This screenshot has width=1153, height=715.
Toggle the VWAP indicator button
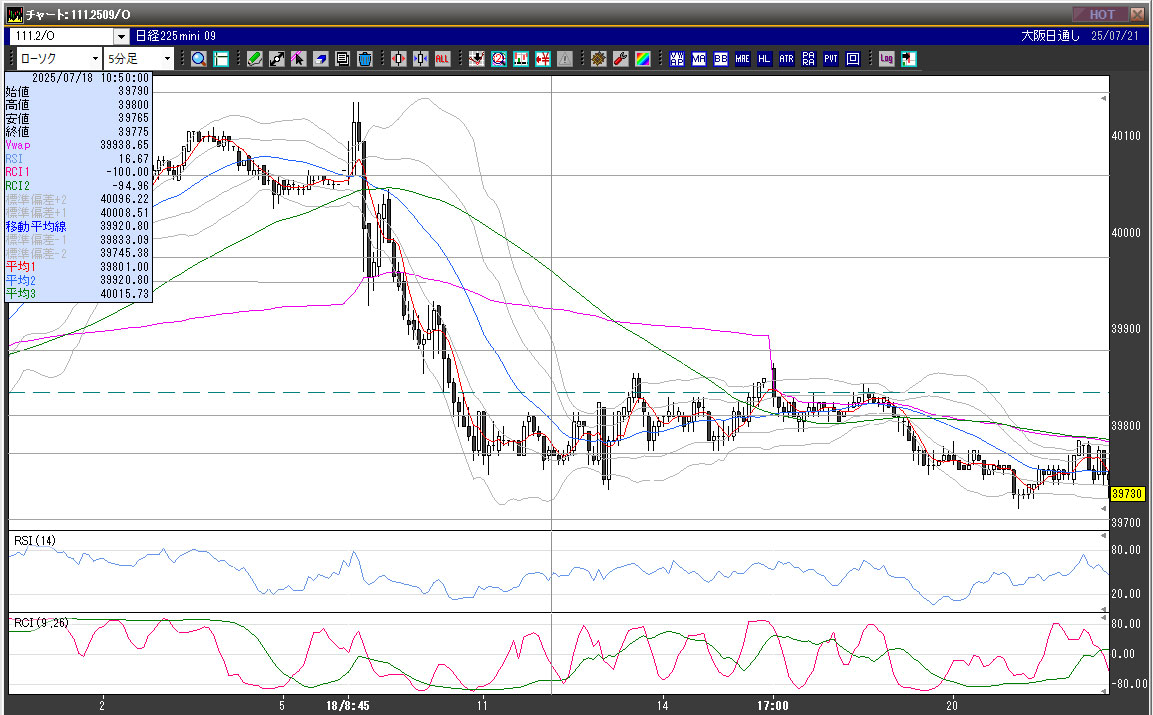pos(677,59)
